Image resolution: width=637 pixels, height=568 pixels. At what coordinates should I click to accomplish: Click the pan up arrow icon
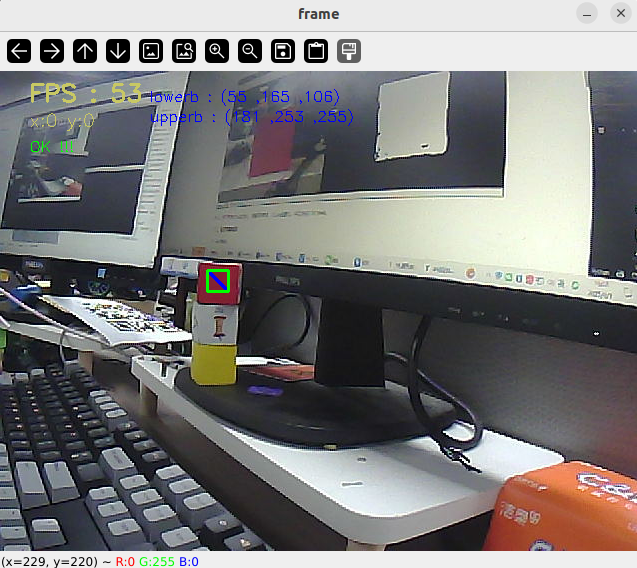click(x=85, y=51)
